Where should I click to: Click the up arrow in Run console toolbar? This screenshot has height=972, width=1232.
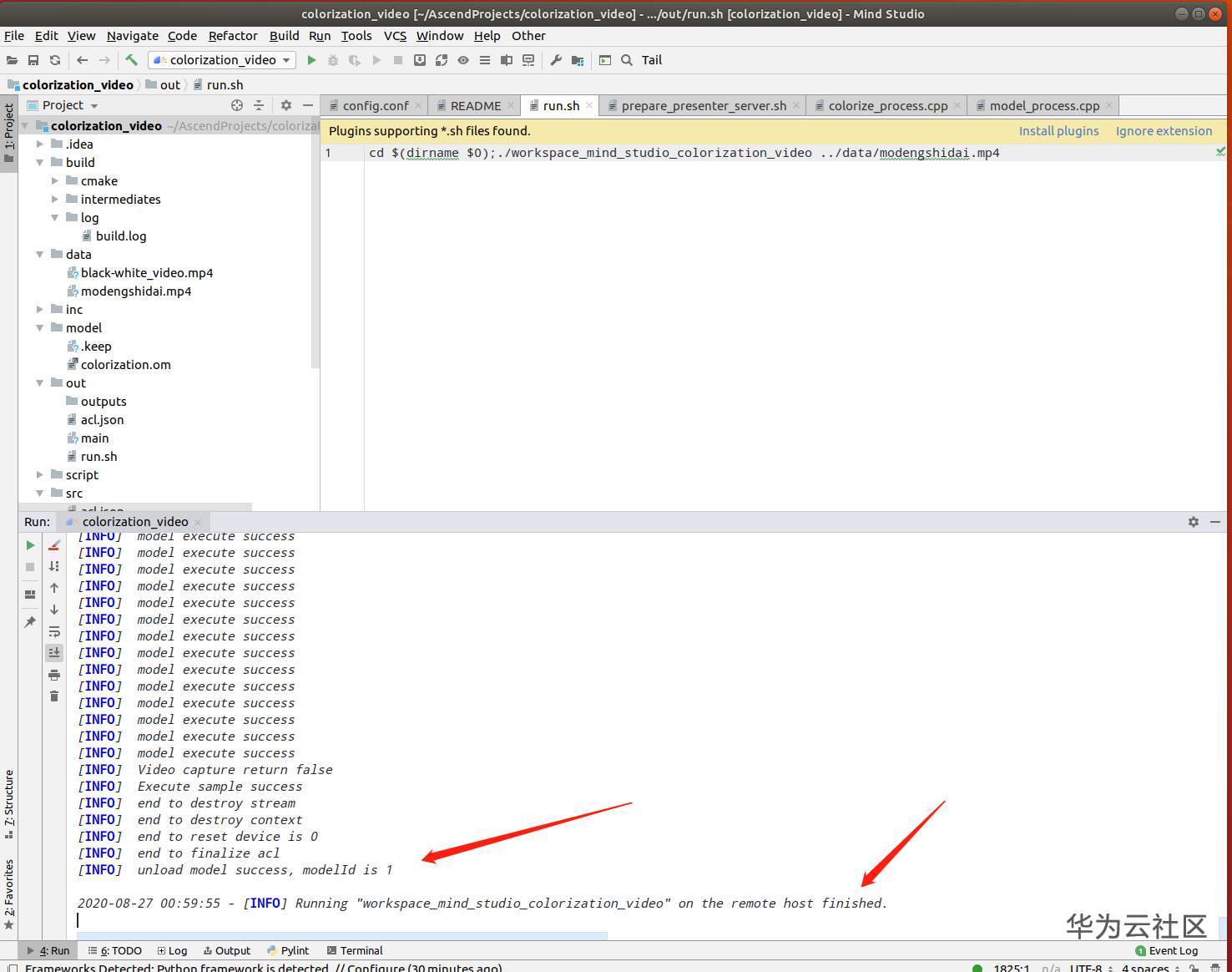[x=54, y=588]
